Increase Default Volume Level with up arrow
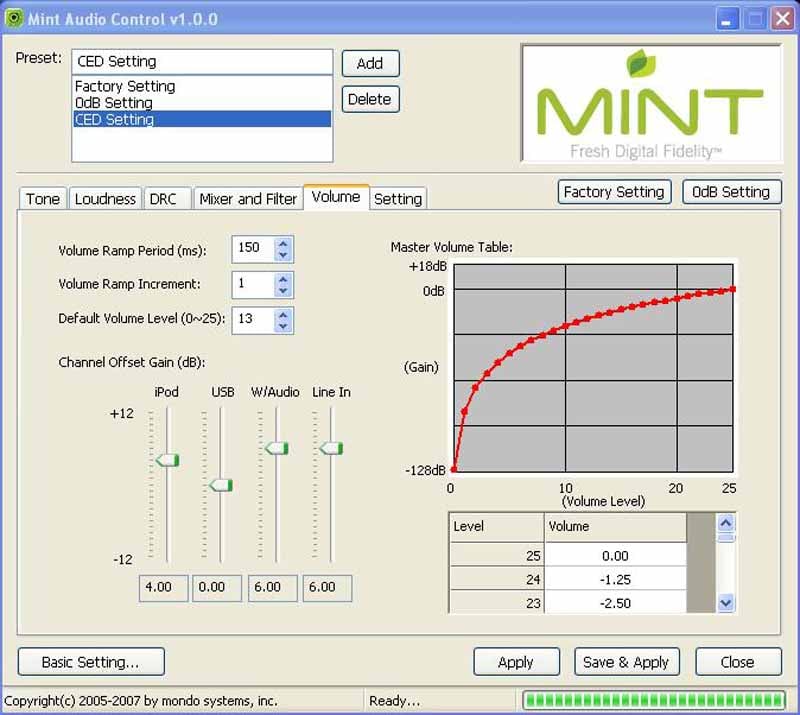This screenshot has height=715, width=800. tap(283, 314)
